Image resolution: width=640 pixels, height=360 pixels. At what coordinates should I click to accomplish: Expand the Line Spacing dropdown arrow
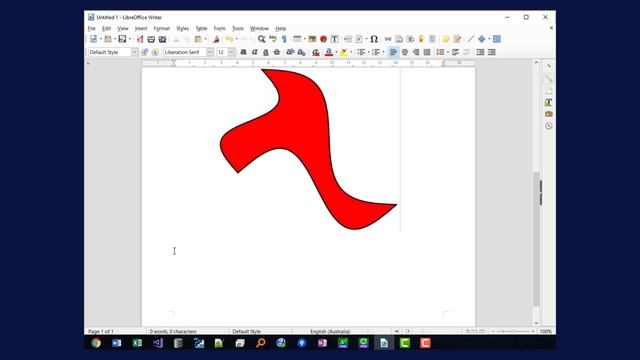(448, 52)
